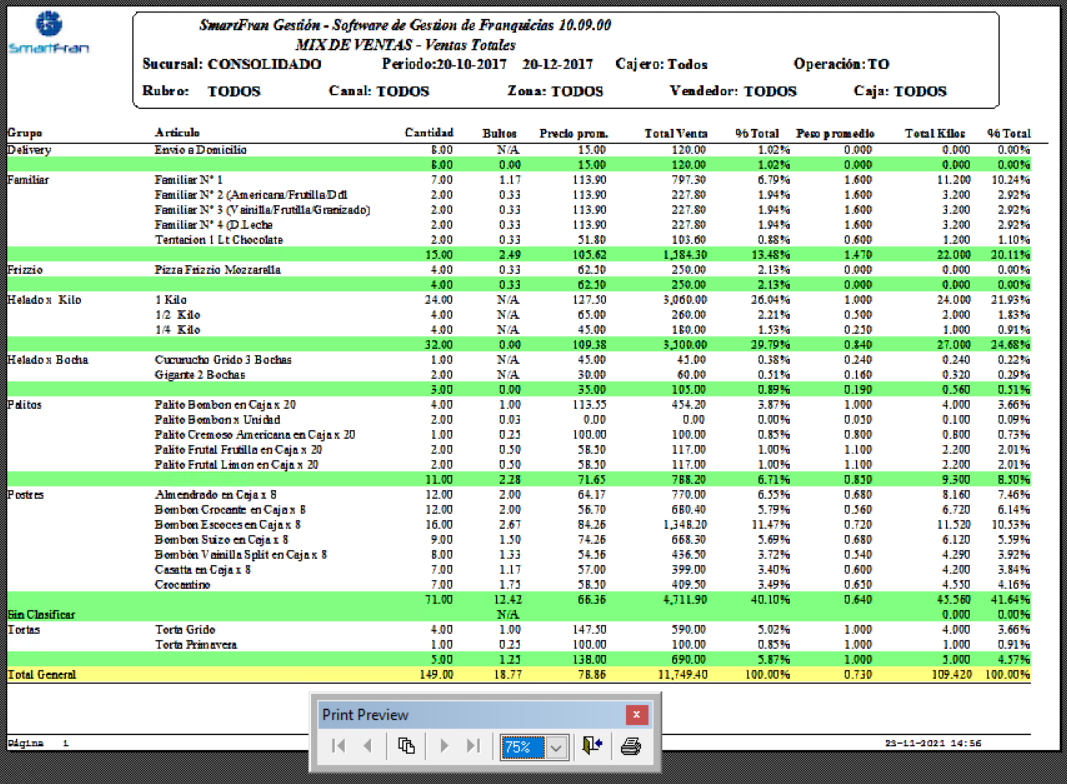This screenshot has width=1067, height=784.
Task: Click Pizza Frizzio Mozzarella article
Action: [218, 270]
